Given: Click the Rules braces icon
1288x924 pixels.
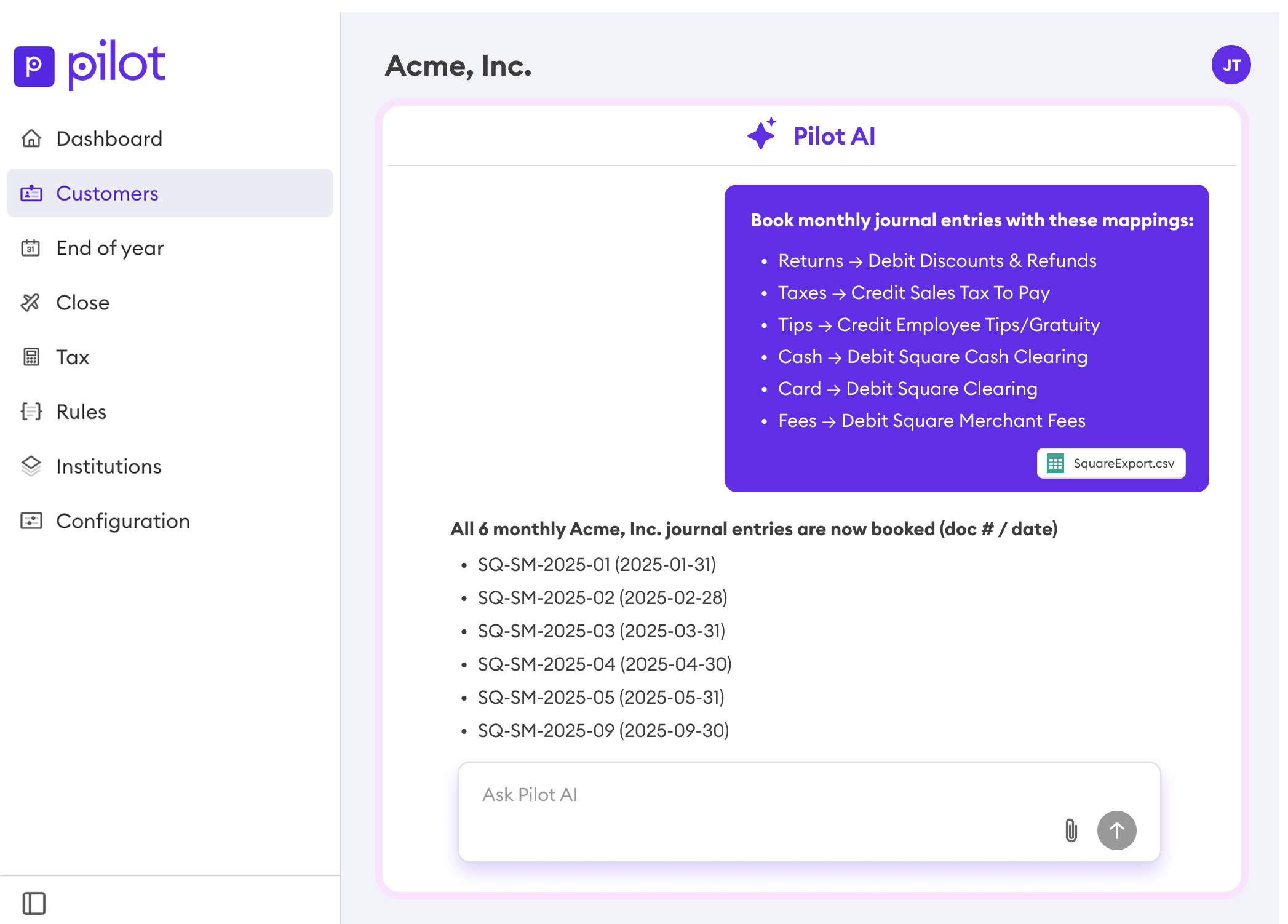Looking at the screenshot, I should pos(31,412).
